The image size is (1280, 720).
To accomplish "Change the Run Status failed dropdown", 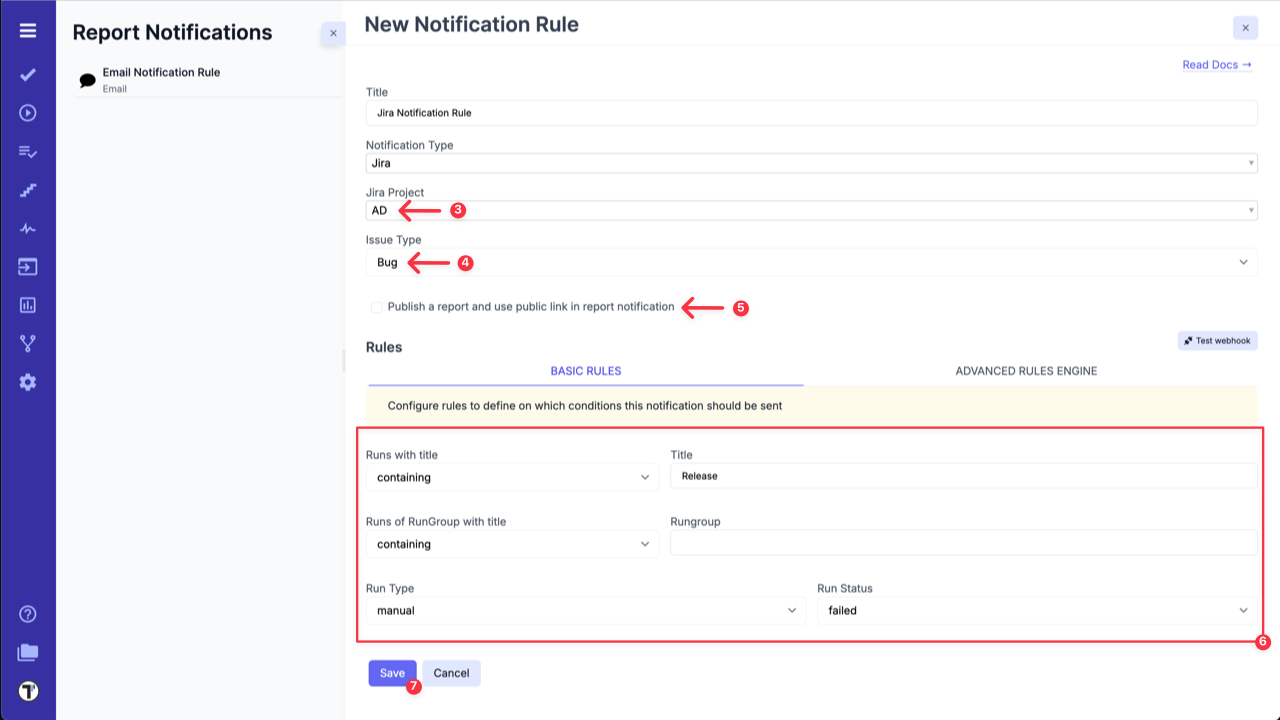I will pos(1037,610).
